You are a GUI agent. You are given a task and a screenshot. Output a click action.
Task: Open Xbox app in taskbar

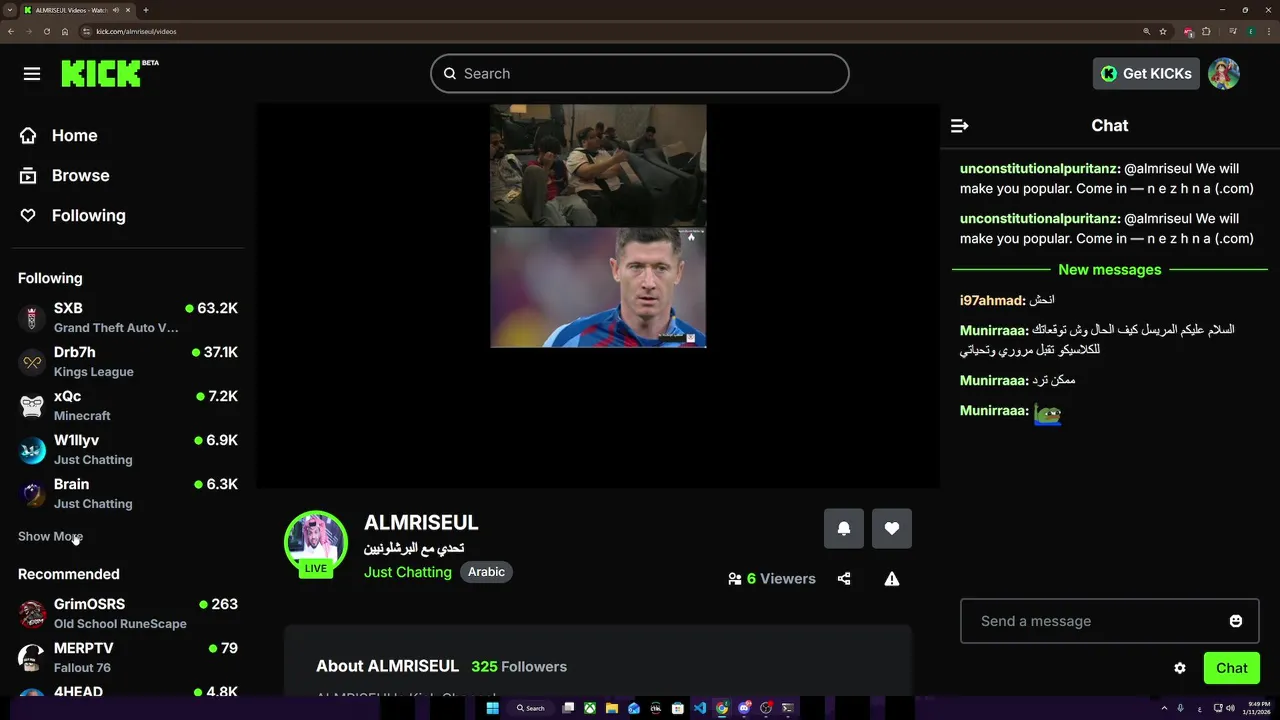point(590,708)
